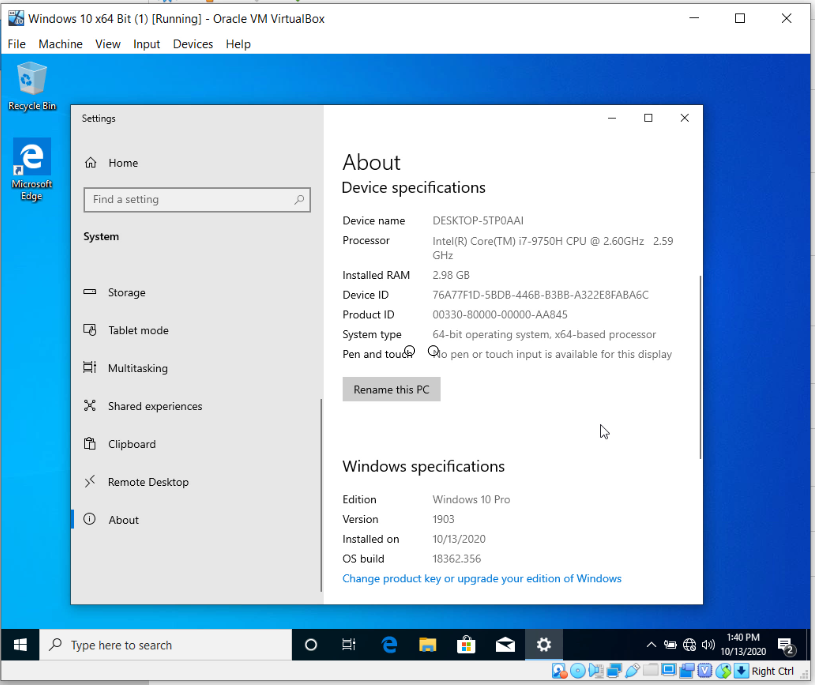Screen dimensions: 815x685
Task: Click the Right Ctrl host key label
Action: [772, 671]
